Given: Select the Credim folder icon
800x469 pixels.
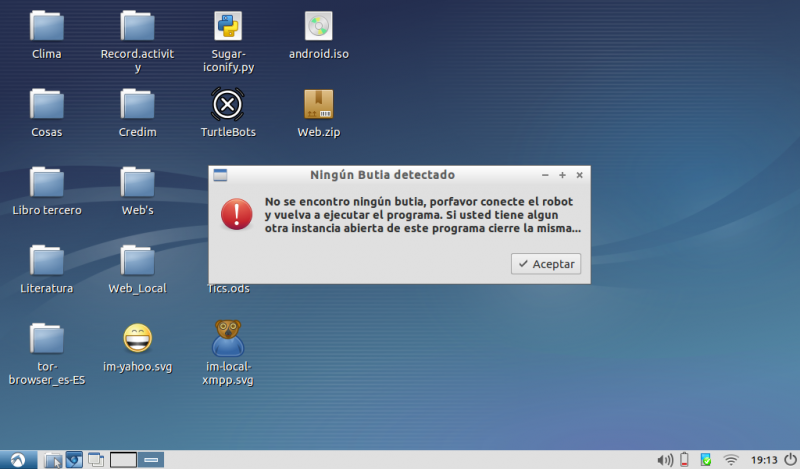Looking at the screenshot, I should click(x=137, y=104).
